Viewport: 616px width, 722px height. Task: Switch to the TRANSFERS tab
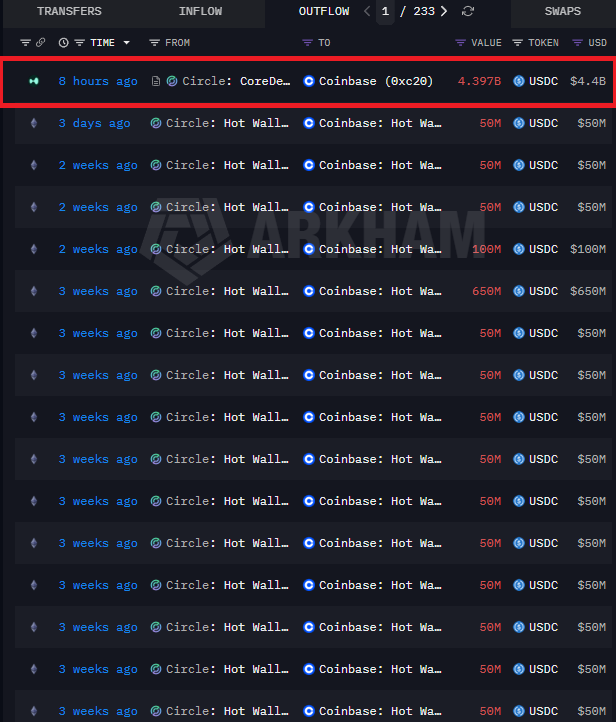point(69,12)
